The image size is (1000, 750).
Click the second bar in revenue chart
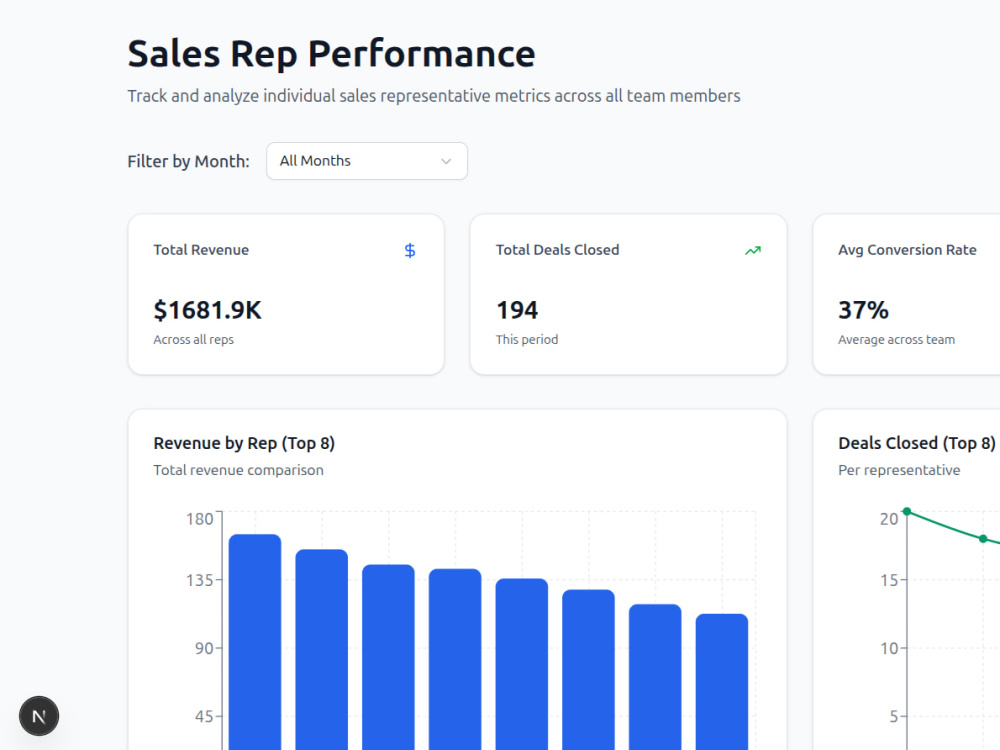(321, 649)
